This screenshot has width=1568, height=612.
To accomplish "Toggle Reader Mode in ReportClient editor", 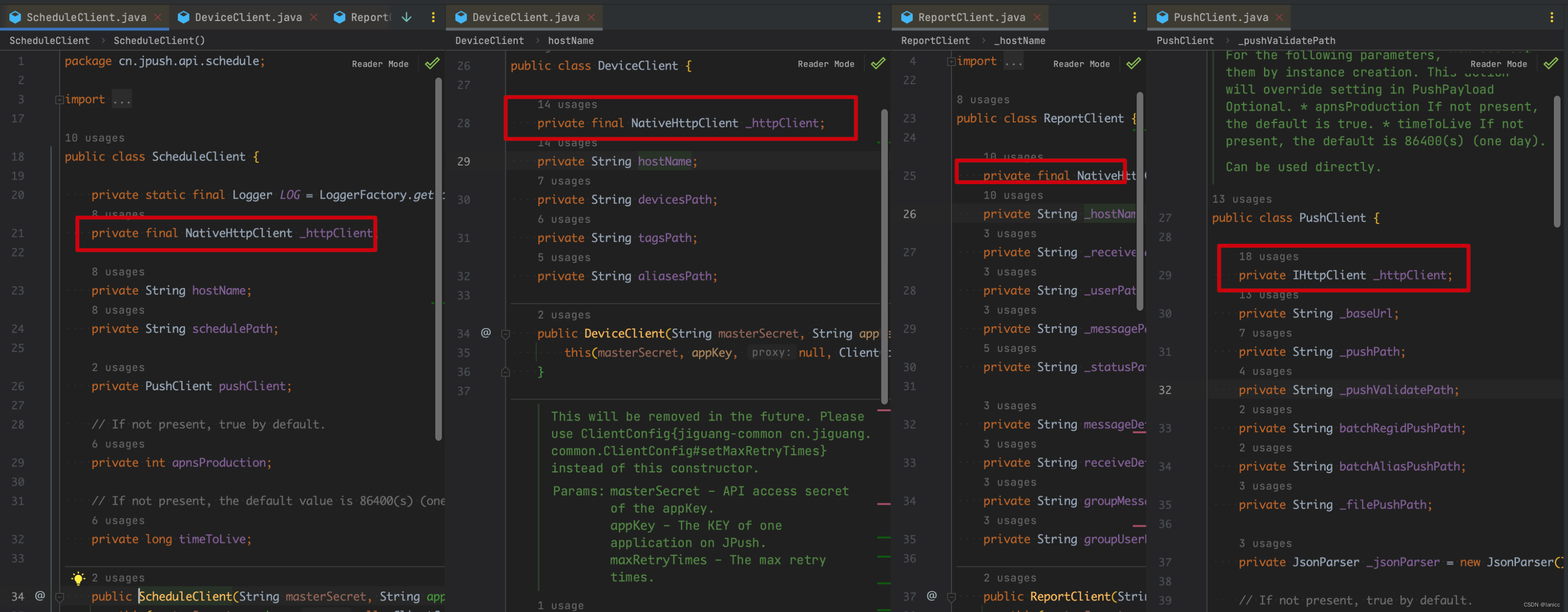I will point(1081,64).
